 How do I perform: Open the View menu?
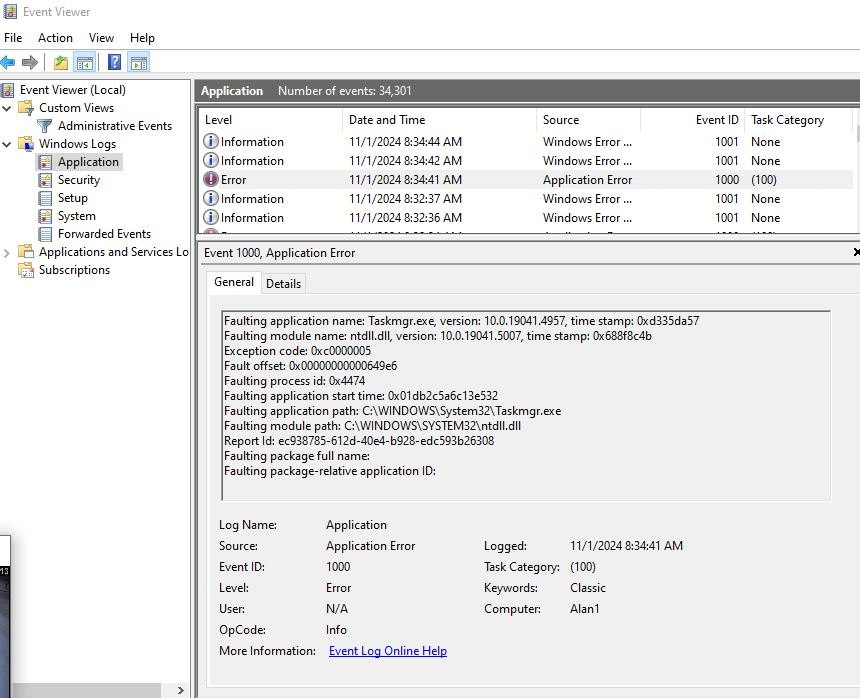101,38
